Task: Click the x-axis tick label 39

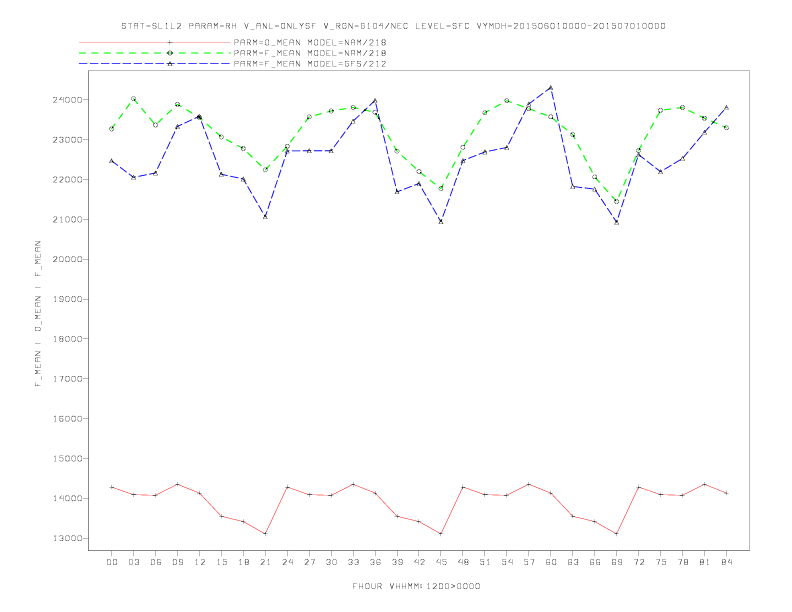Action: tap(397, 562)
